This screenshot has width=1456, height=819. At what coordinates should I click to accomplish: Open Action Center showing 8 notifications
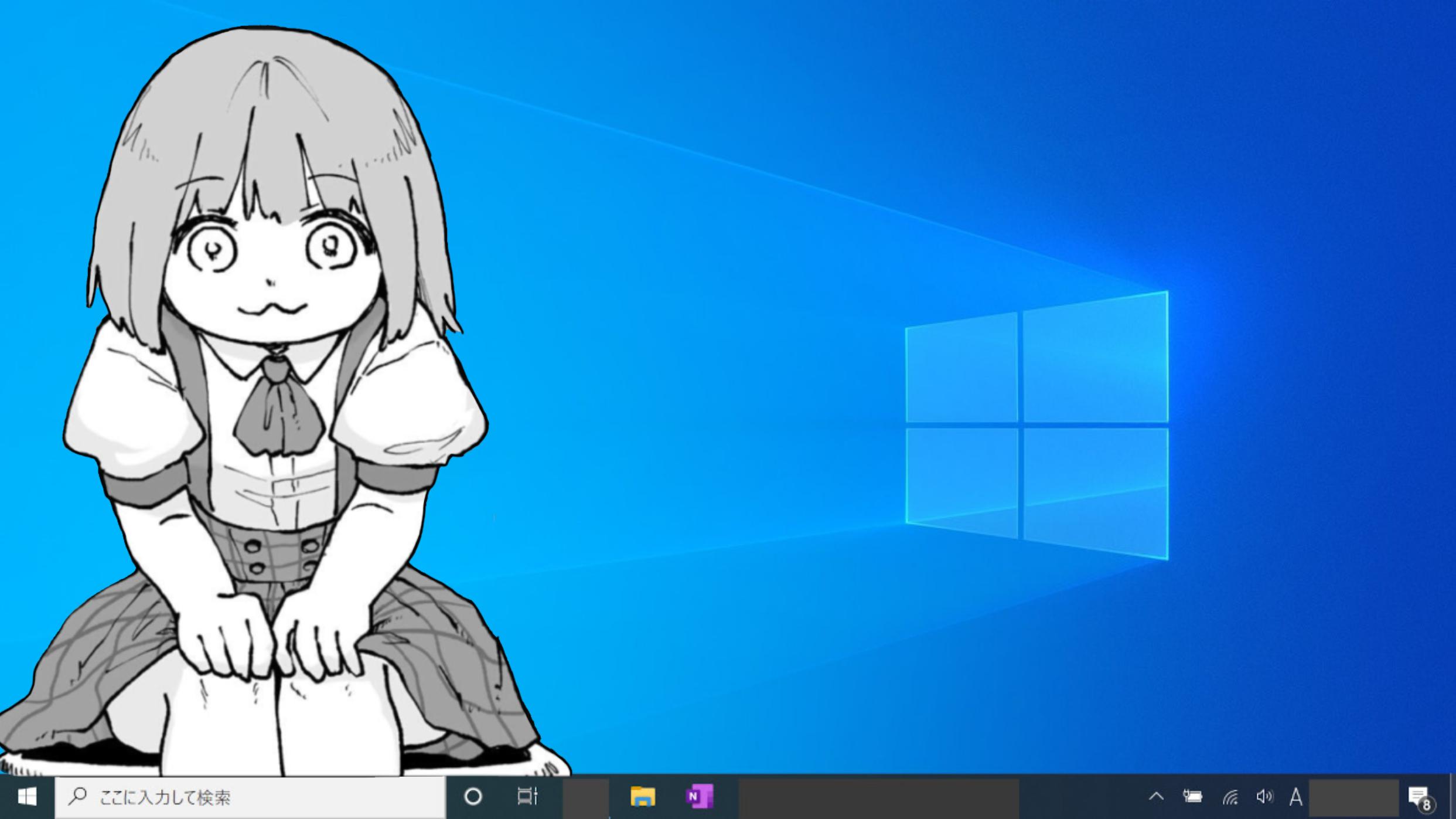[1420, 797]
